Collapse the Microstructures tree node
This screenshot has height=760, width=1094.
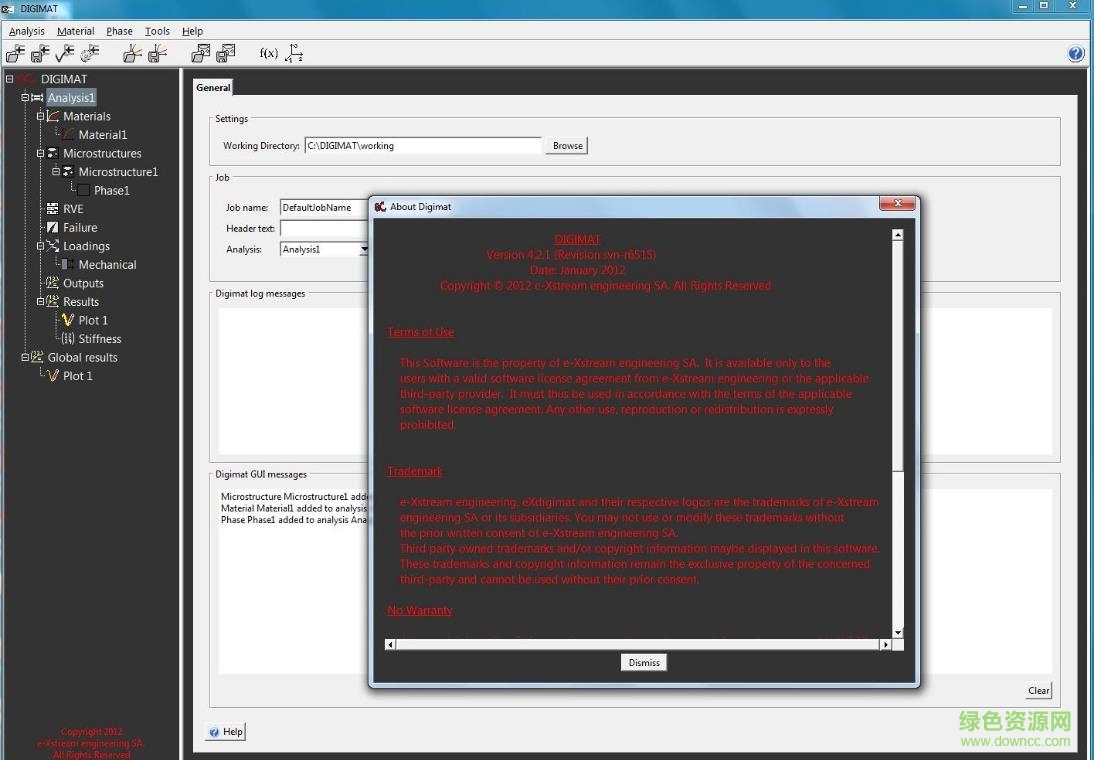pyautogui.click(x=40, y=153)
